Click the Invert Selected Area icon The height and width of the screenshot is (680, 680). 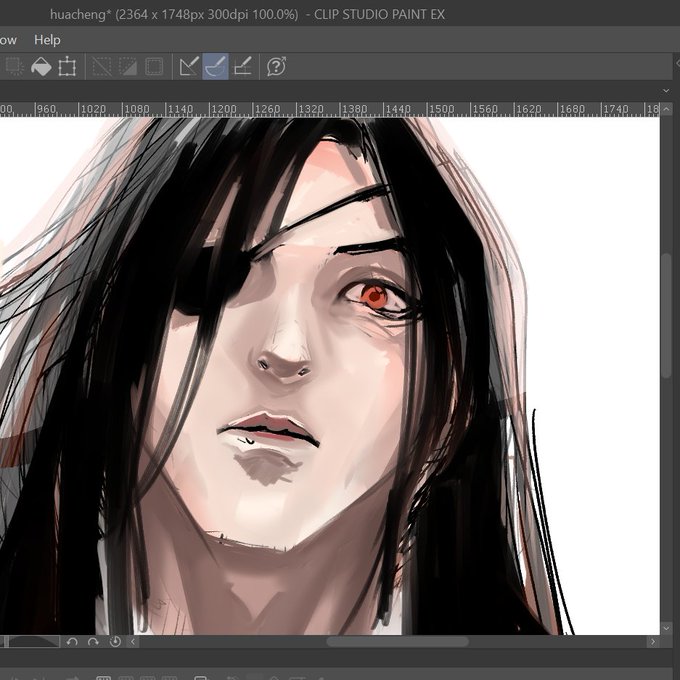click(x=128, y=67)
